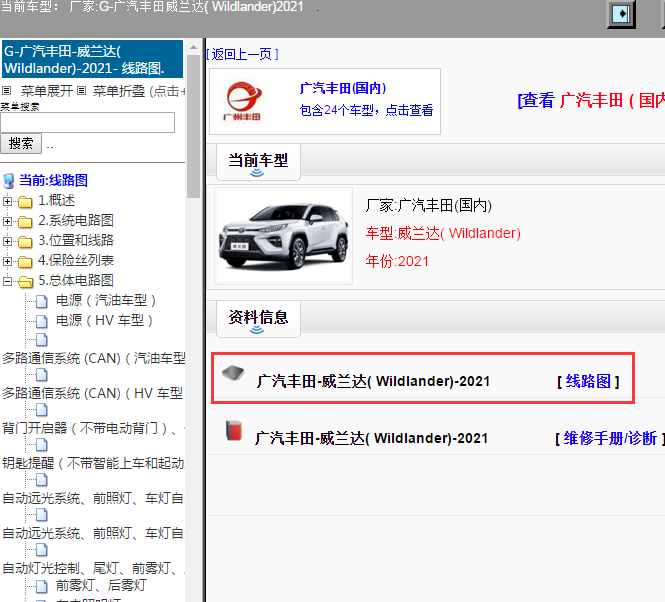
Task: Click the page icon of 前雾灯、后雾灯
Action: point(42,586)
